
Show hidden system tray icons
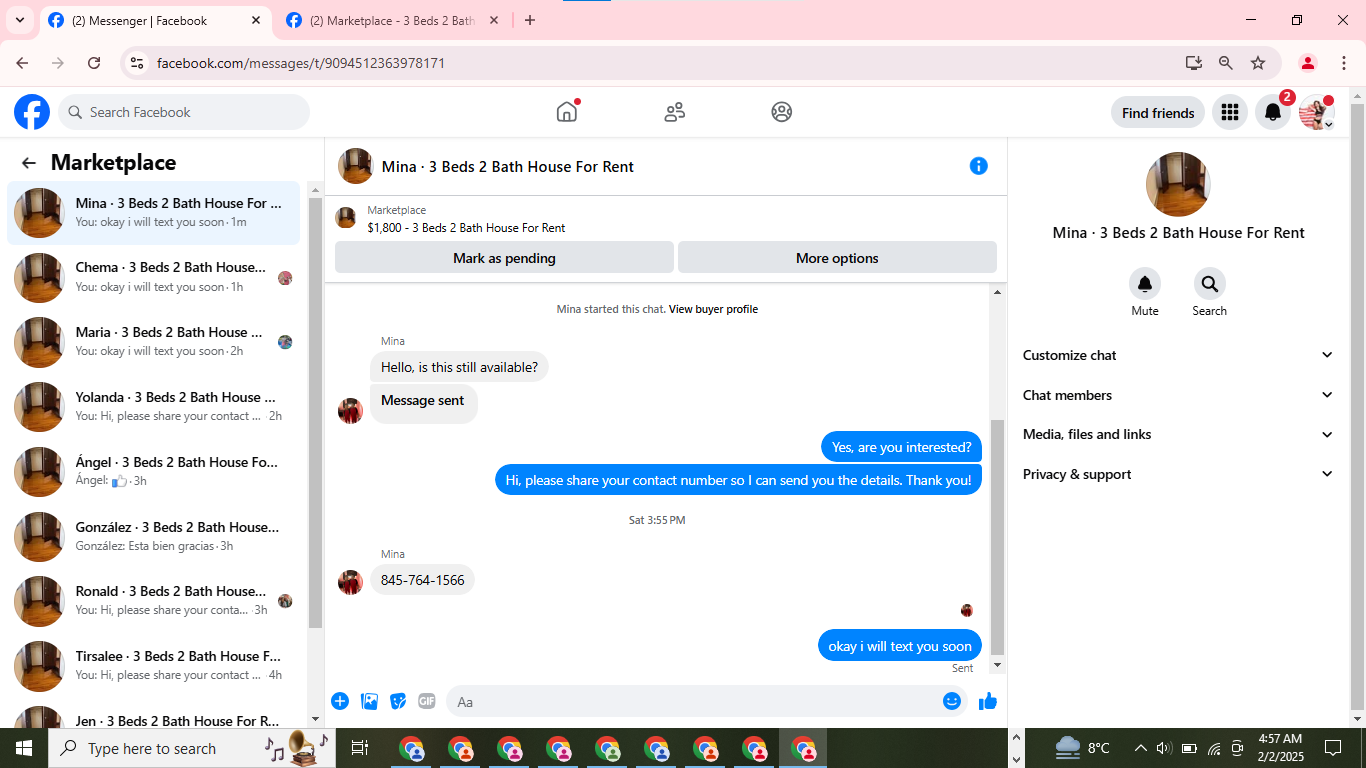[x=1140, y=748]
